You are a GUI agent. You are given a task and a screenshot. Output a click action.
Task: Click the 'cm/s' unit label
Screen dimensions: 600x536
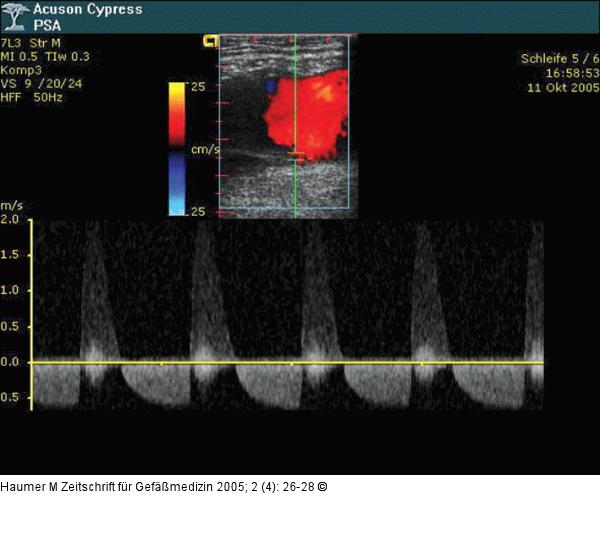pyautogui.click(x=205, y=149)
